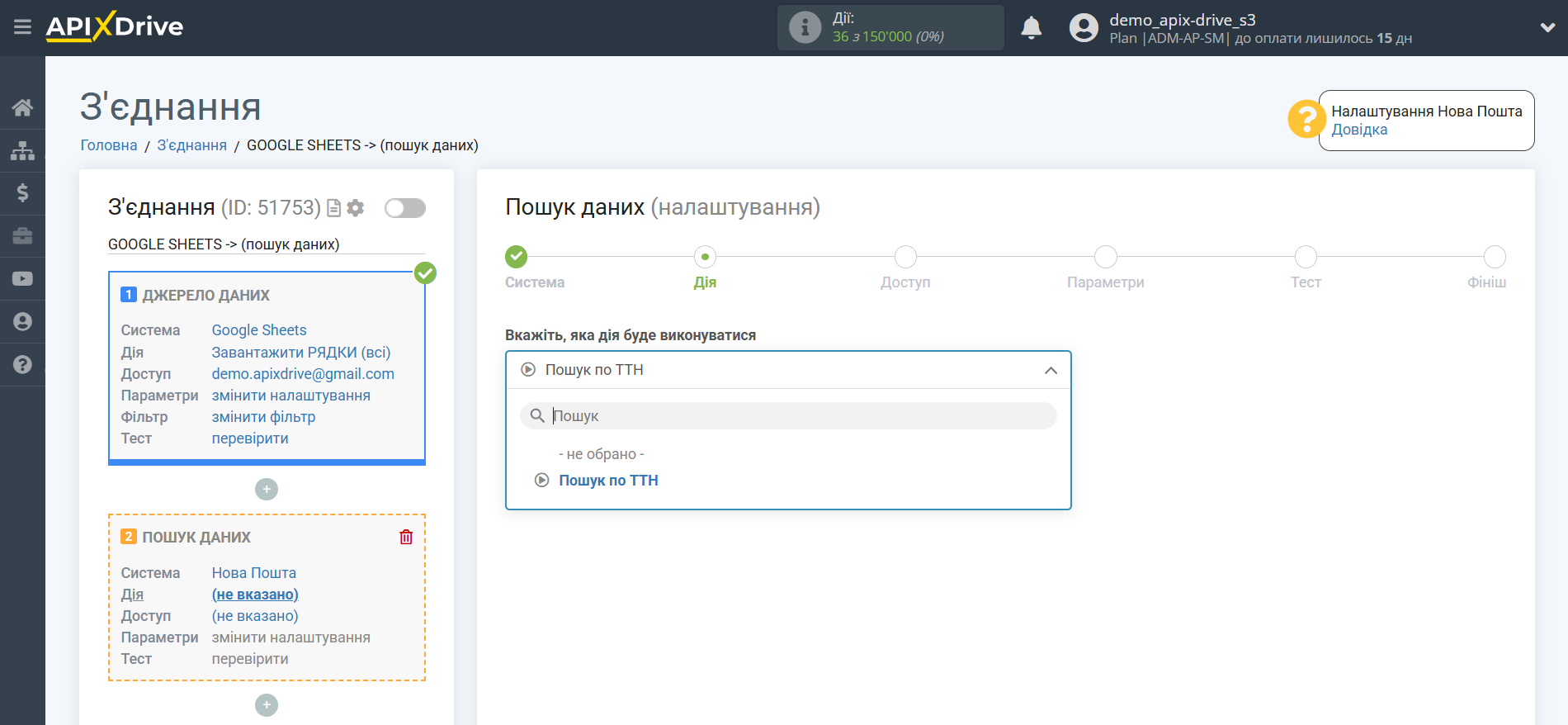Select the '- не обрано -' option
This screenshot has height=725, width=1568.
tap(602, 454)
